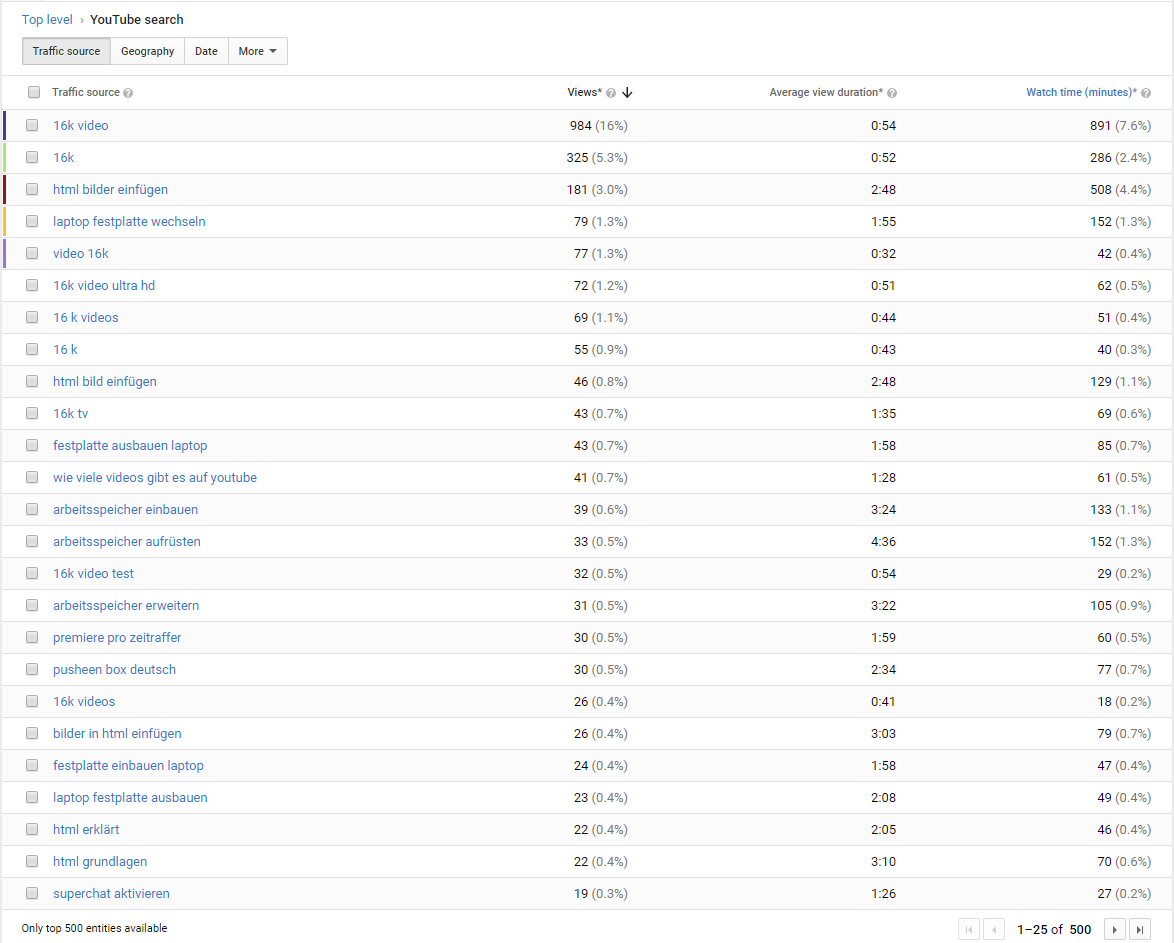1174x943 pixels.
Task: Click the help icon beside Views column
Action: point(610,93)
